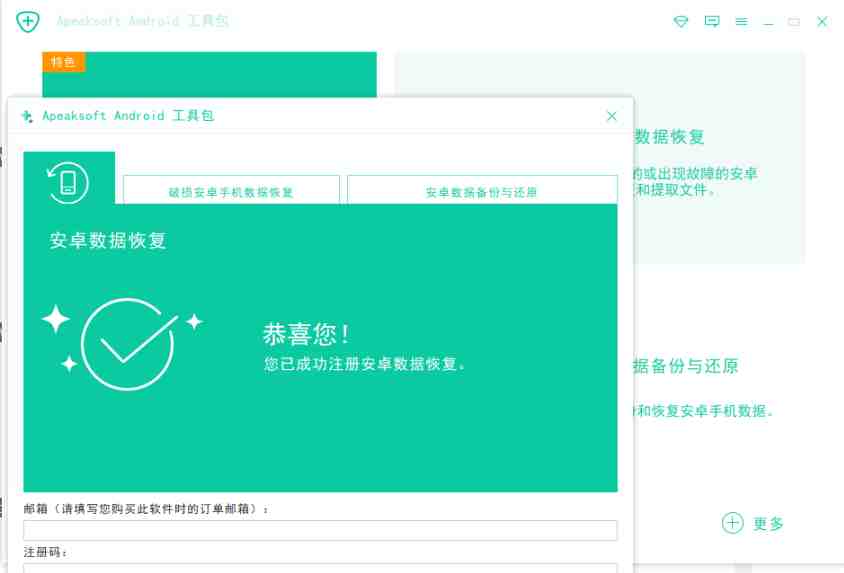The height and width of the screenshot is (573, 844).
Task: Click 数据恢复 card title in main window
Action: point(669,137)
